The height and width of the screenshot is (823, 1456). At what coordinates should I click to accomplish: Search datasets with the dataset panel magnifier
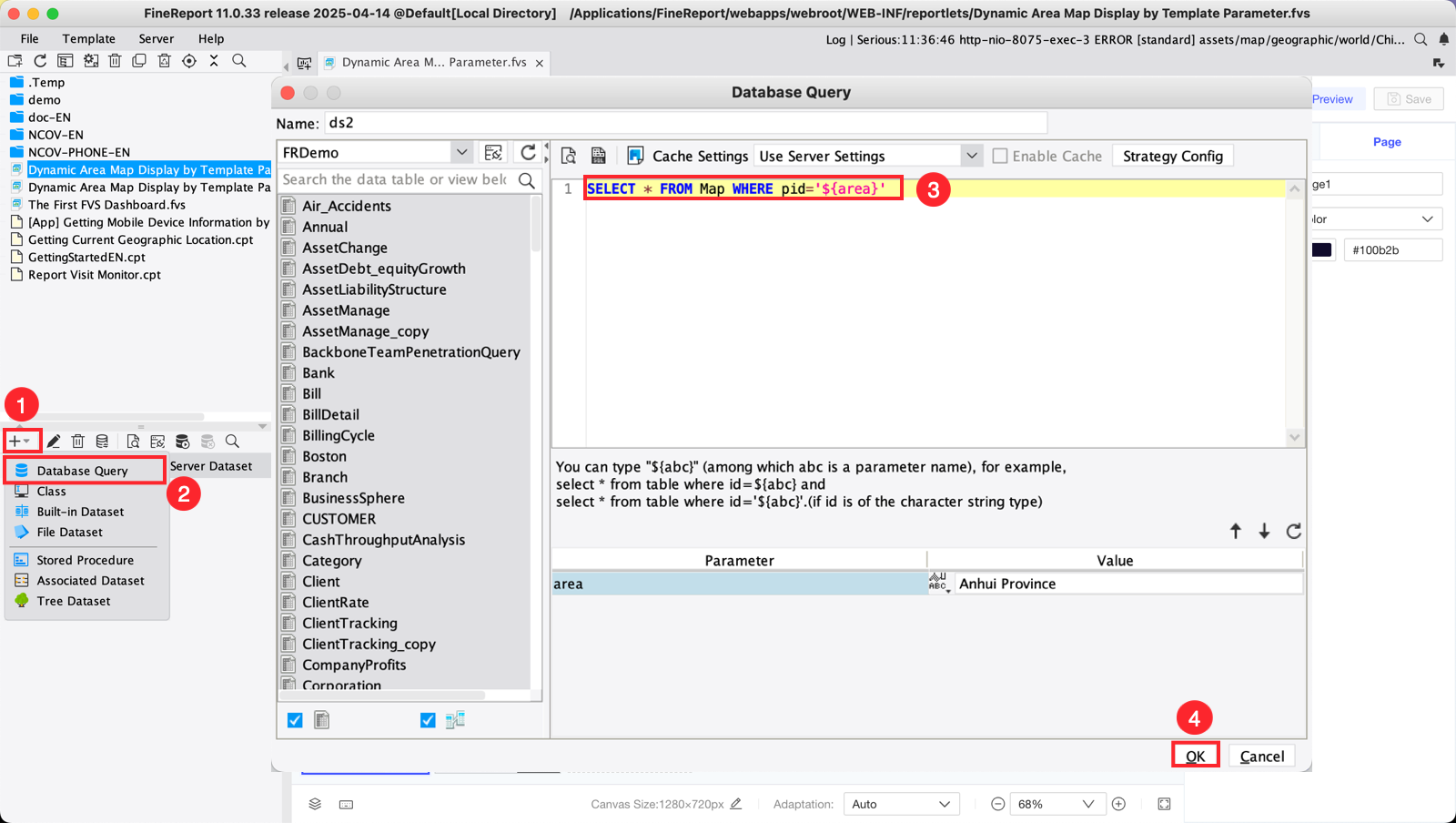(232, 442)
